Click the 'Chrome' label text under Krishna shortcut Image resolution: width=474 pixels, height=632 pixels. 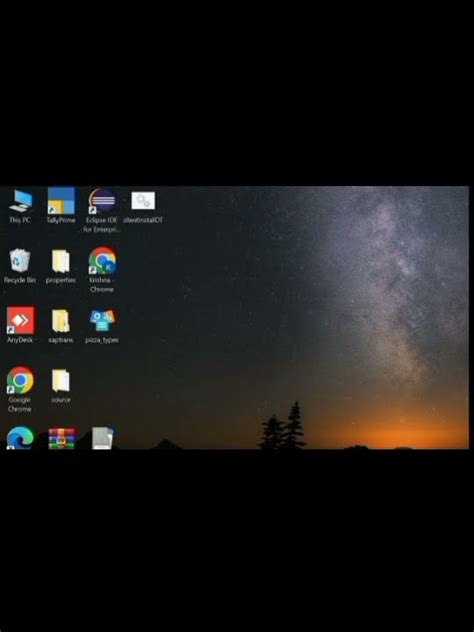coord(102,289)
